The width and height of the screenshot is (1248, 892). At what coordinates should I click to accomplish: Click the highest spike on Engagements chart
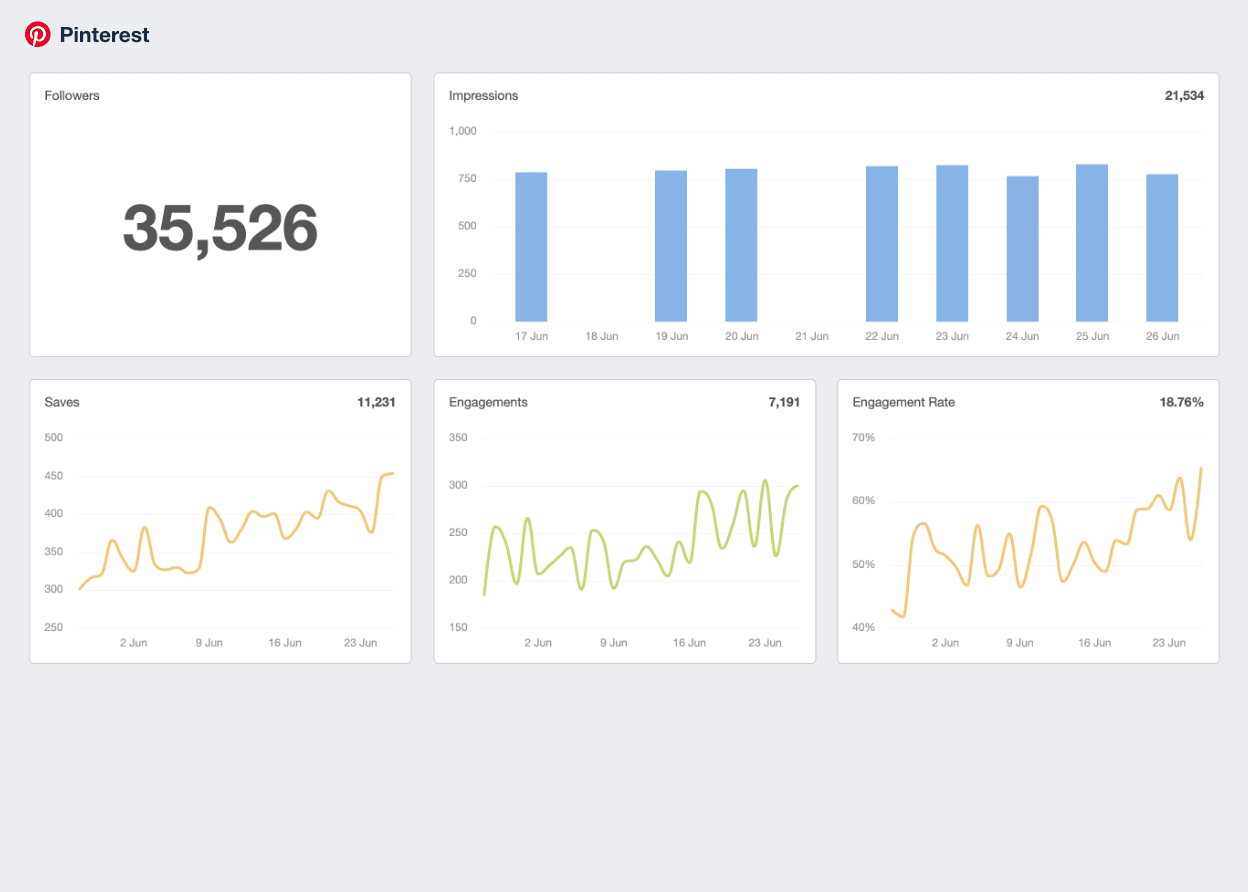coord(765,481)
